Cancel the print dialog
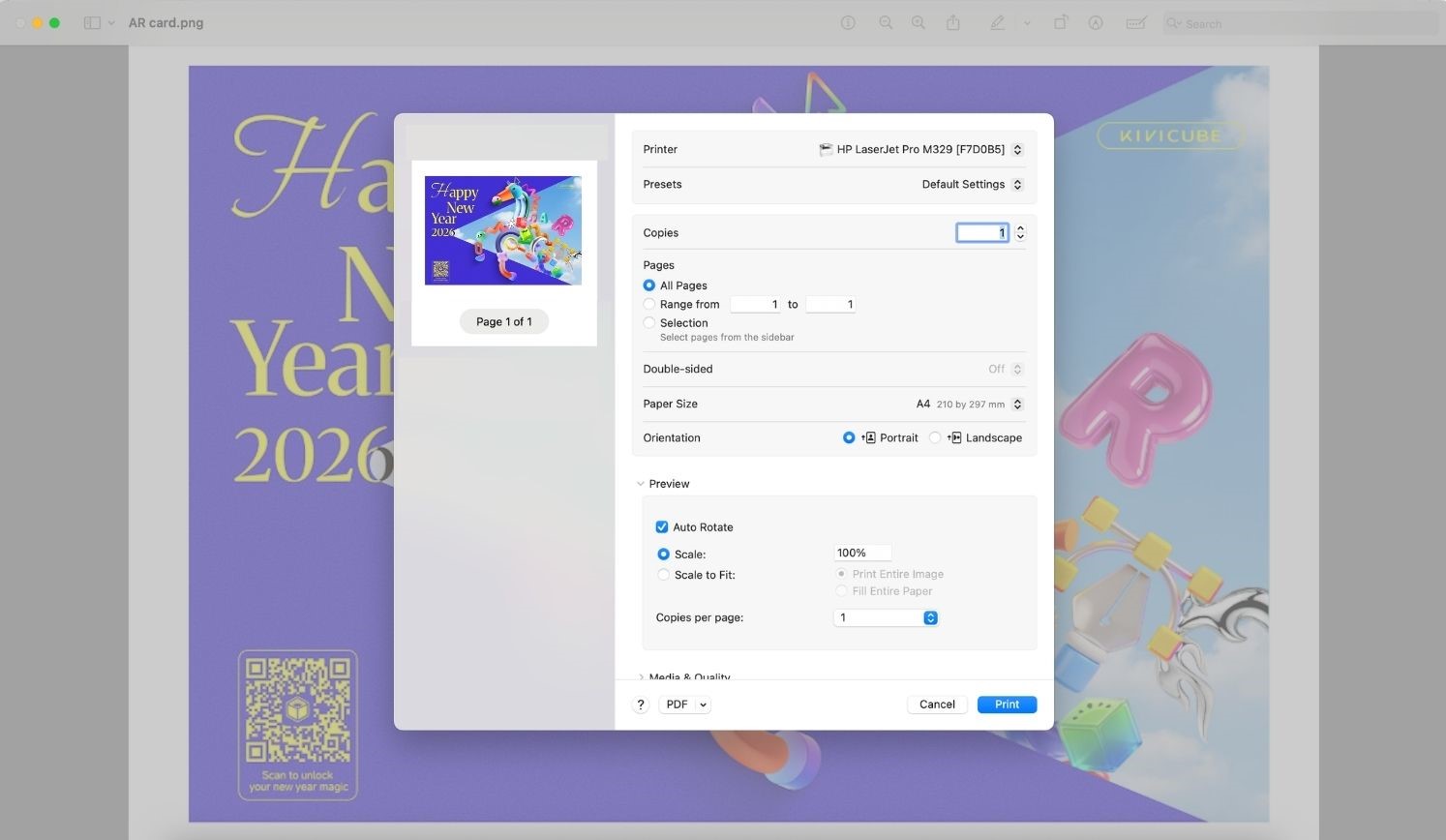Viewport: 1446px width, 840px height. point(937,705)
